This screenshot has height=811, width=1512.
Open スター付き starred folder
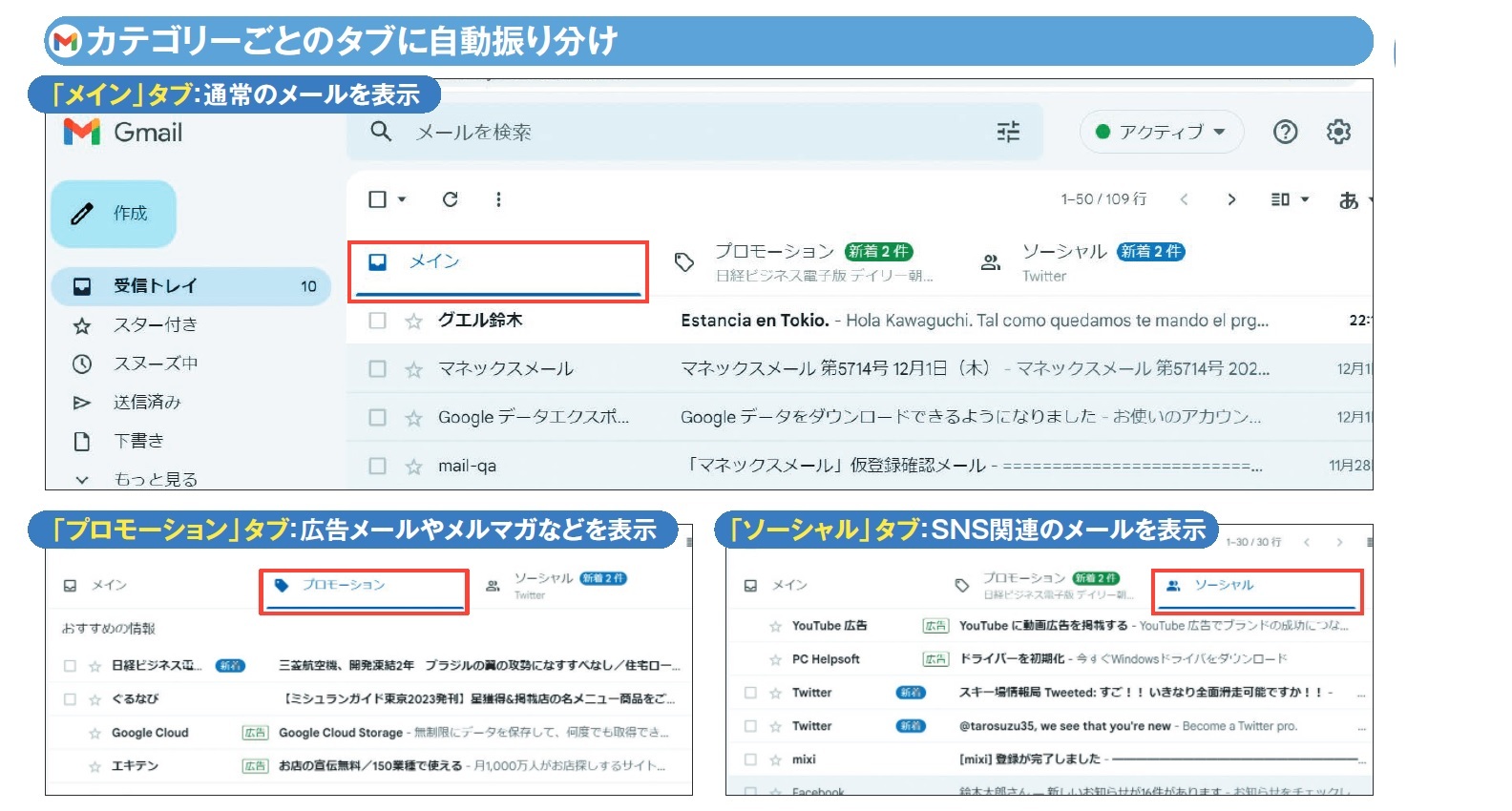pyautogui.click(x=155, y=325)
